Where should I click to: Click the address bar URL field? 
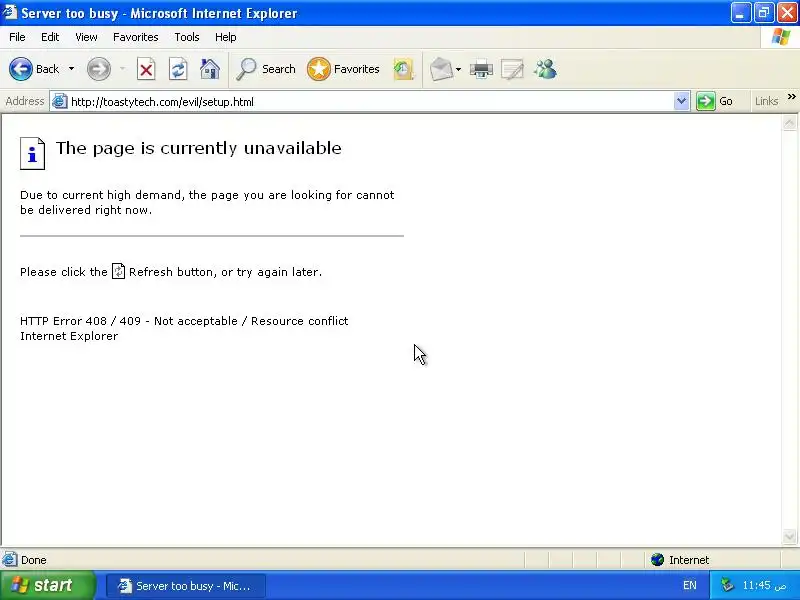(371, 102)
